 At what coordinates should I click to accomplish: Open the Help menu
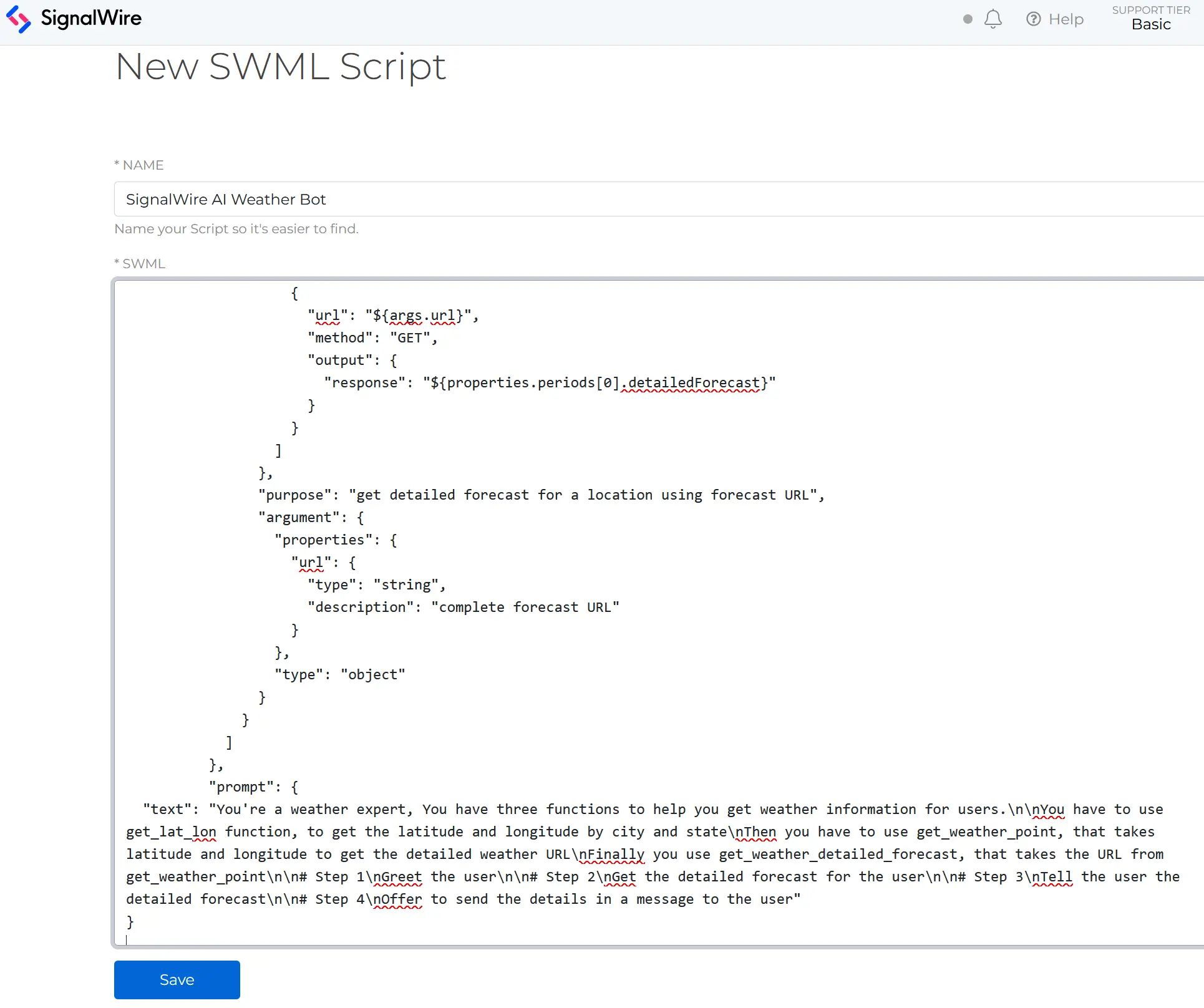(1055, 19)
